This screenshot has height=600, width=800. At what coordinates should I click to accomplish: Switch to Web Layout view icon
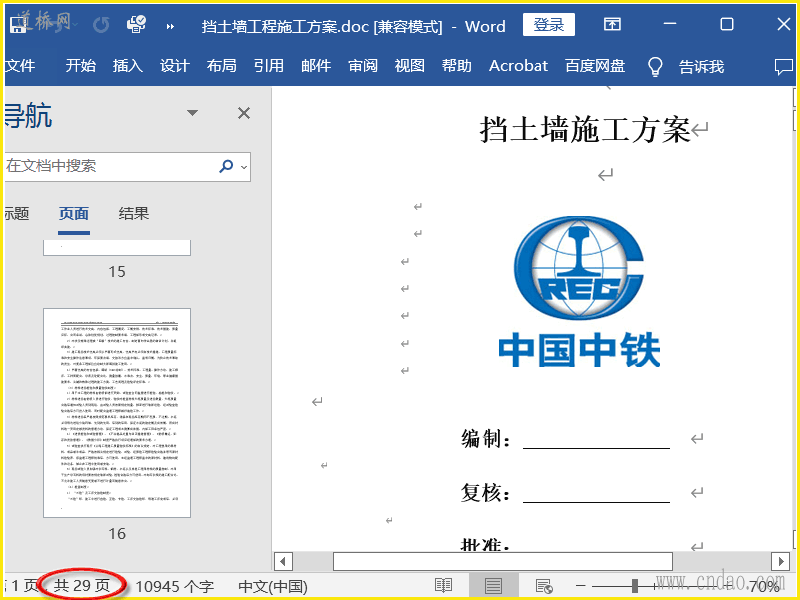pyautogui.click(x=544, y=586)
